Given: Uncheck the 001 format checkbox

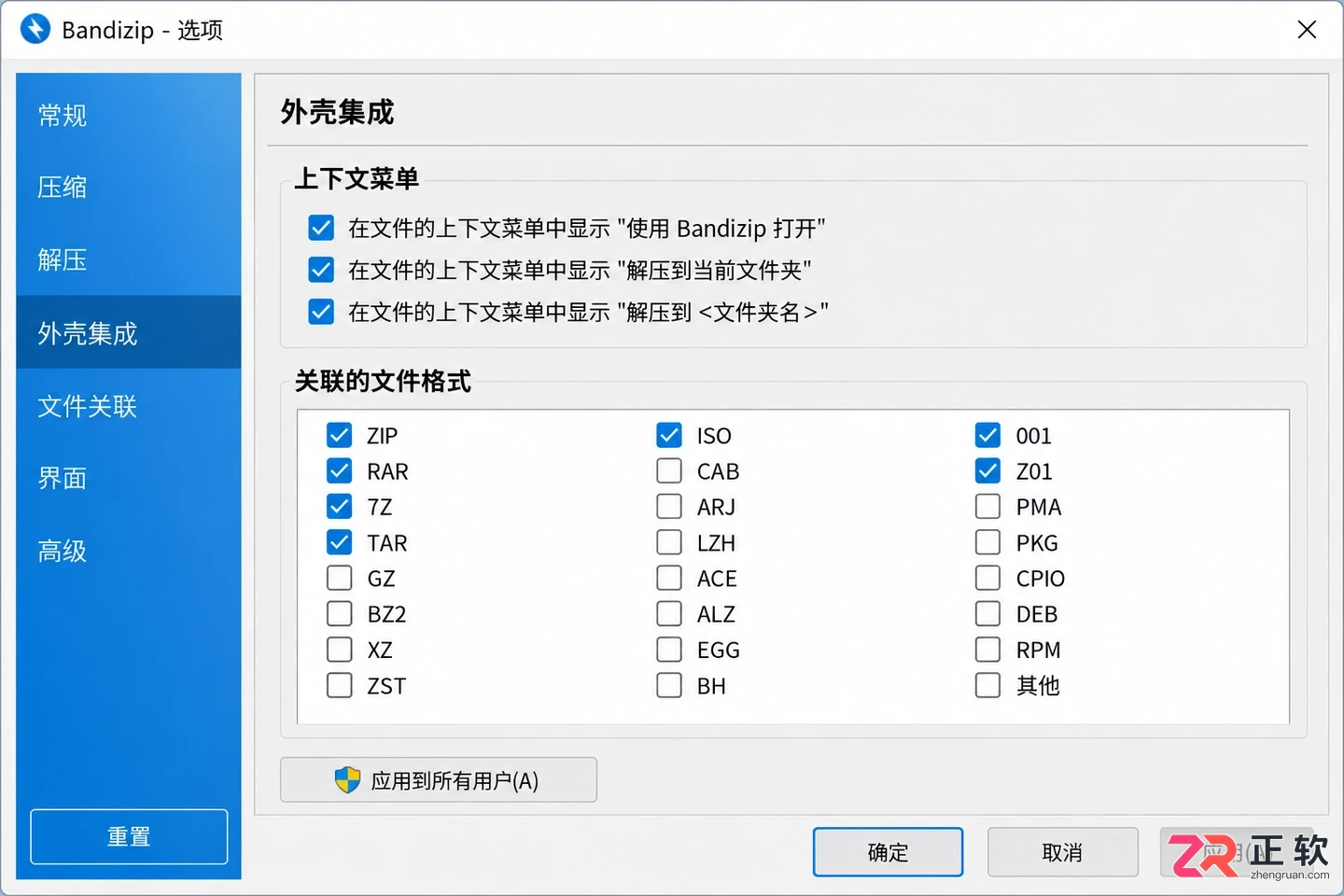Looking at the screenshot, I should 988,435.
